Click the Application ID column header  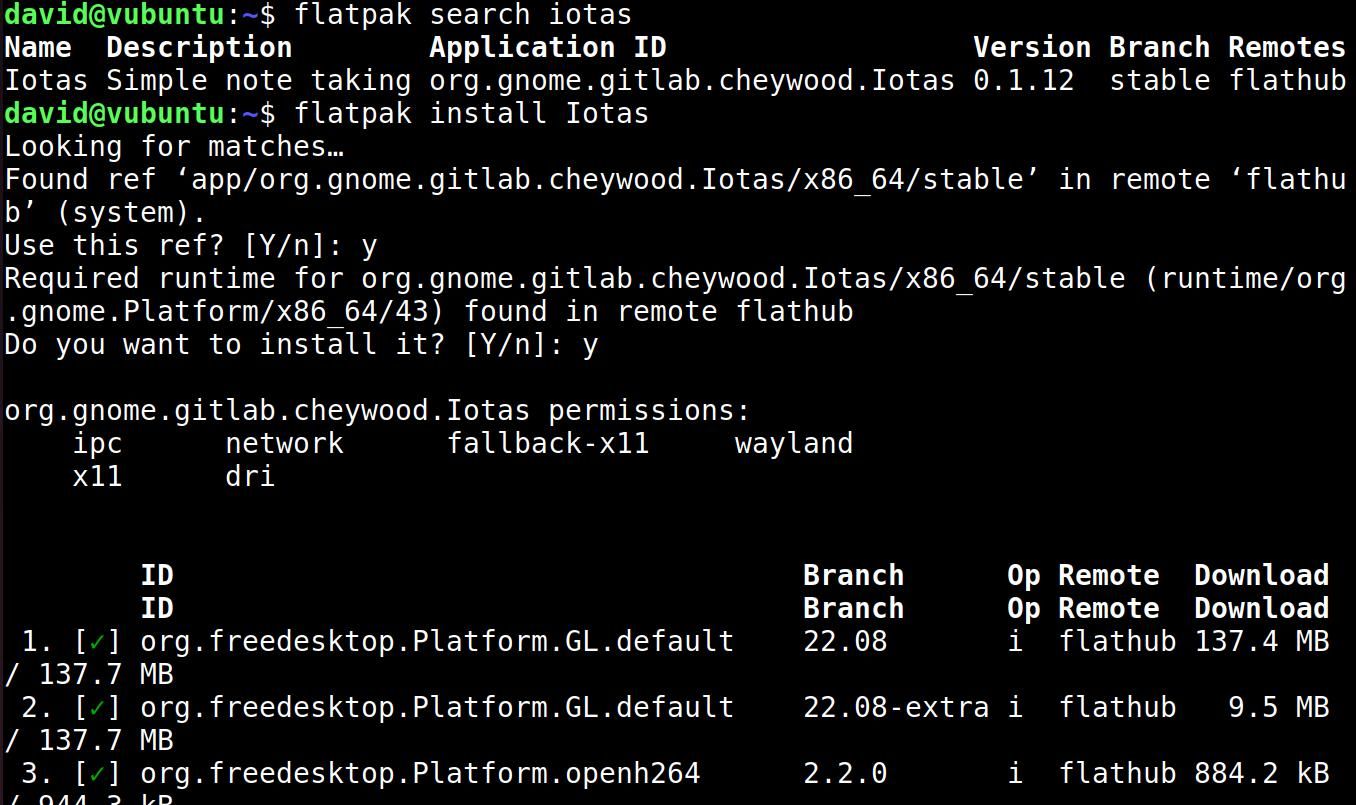tap(547, 48)
